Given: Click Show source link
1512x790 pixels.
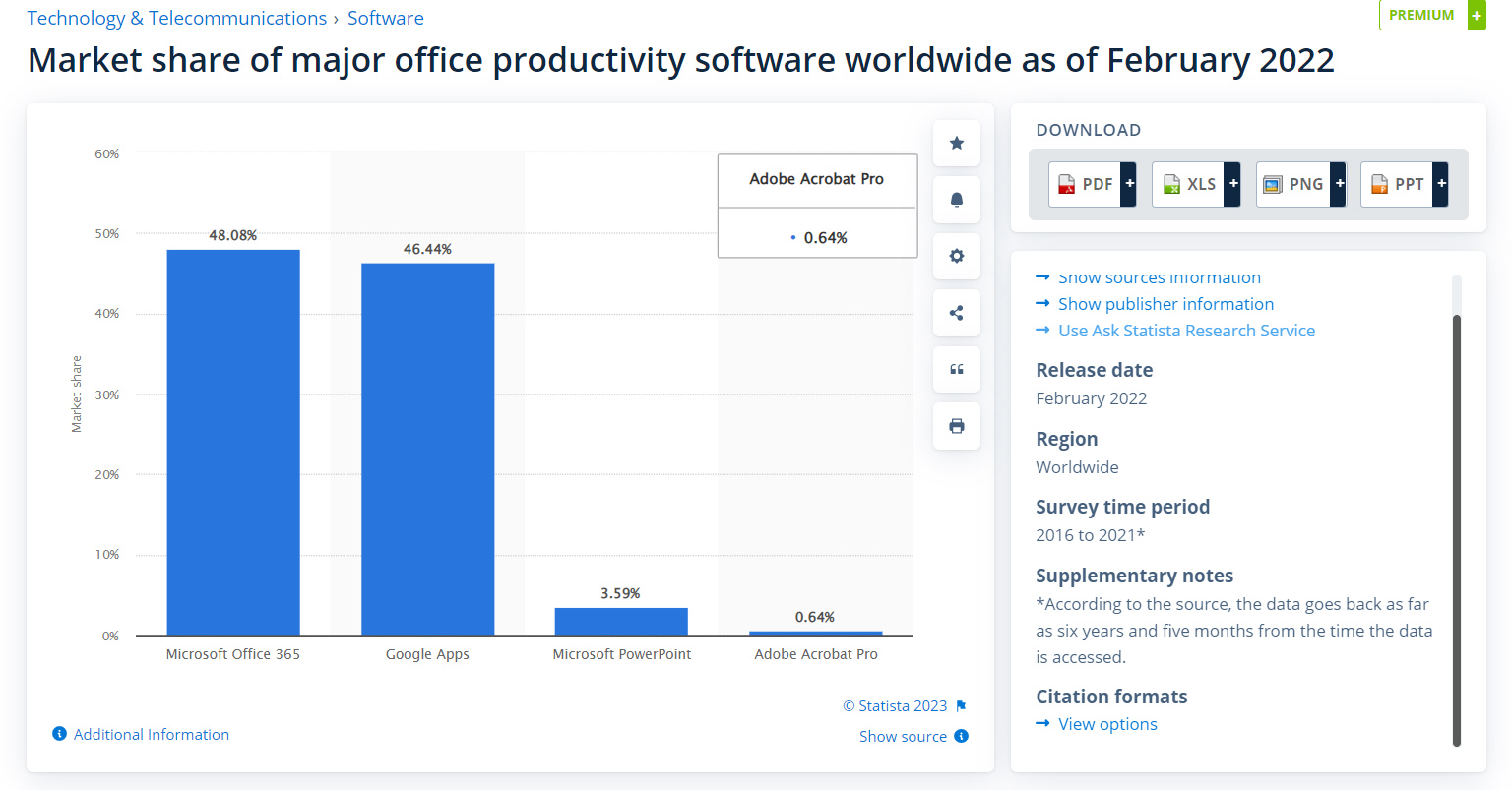Looking at the screenshot, I should coord(903,736).
